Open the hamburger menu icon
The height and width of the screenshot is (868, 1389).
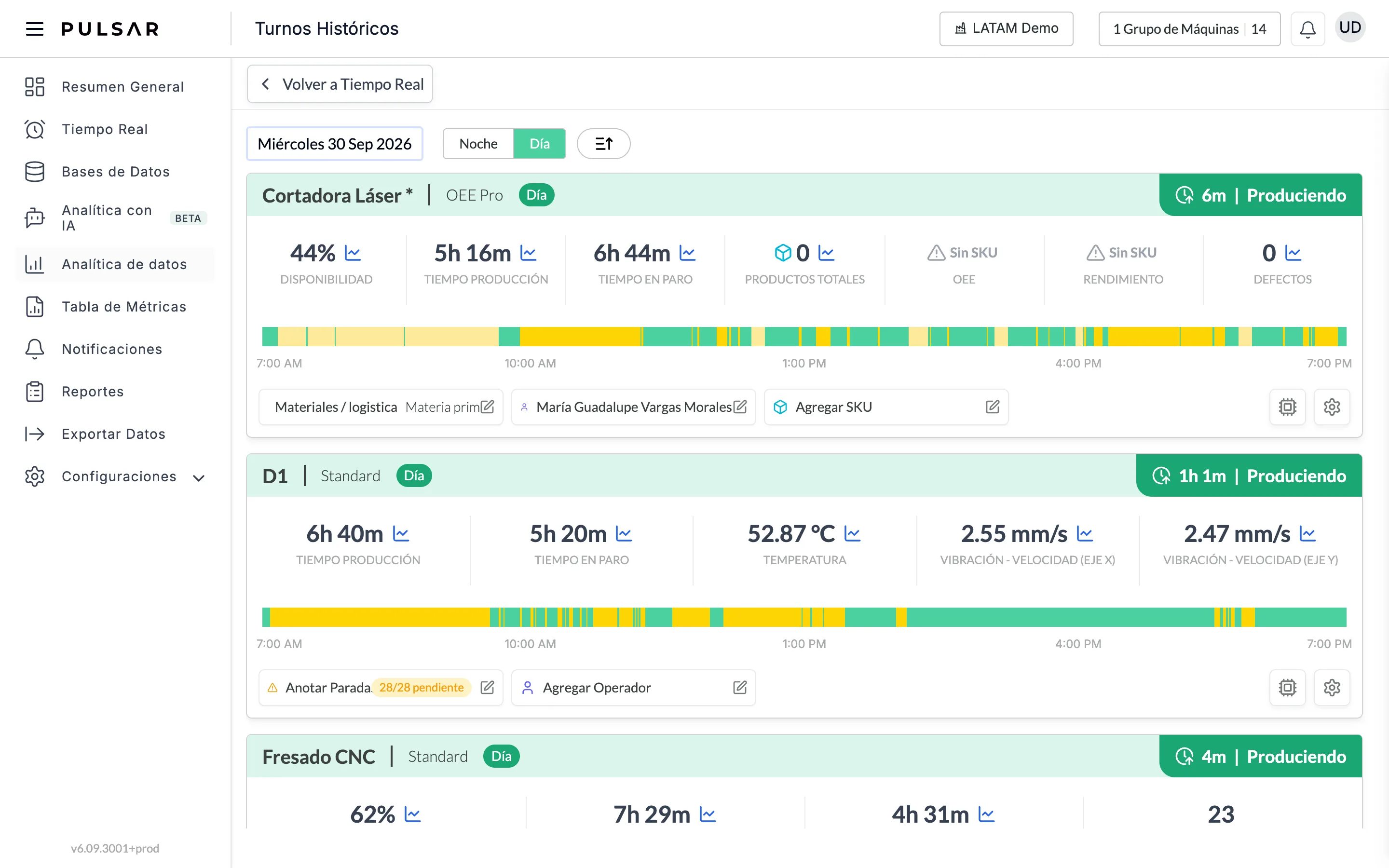[x=34, y=29]
